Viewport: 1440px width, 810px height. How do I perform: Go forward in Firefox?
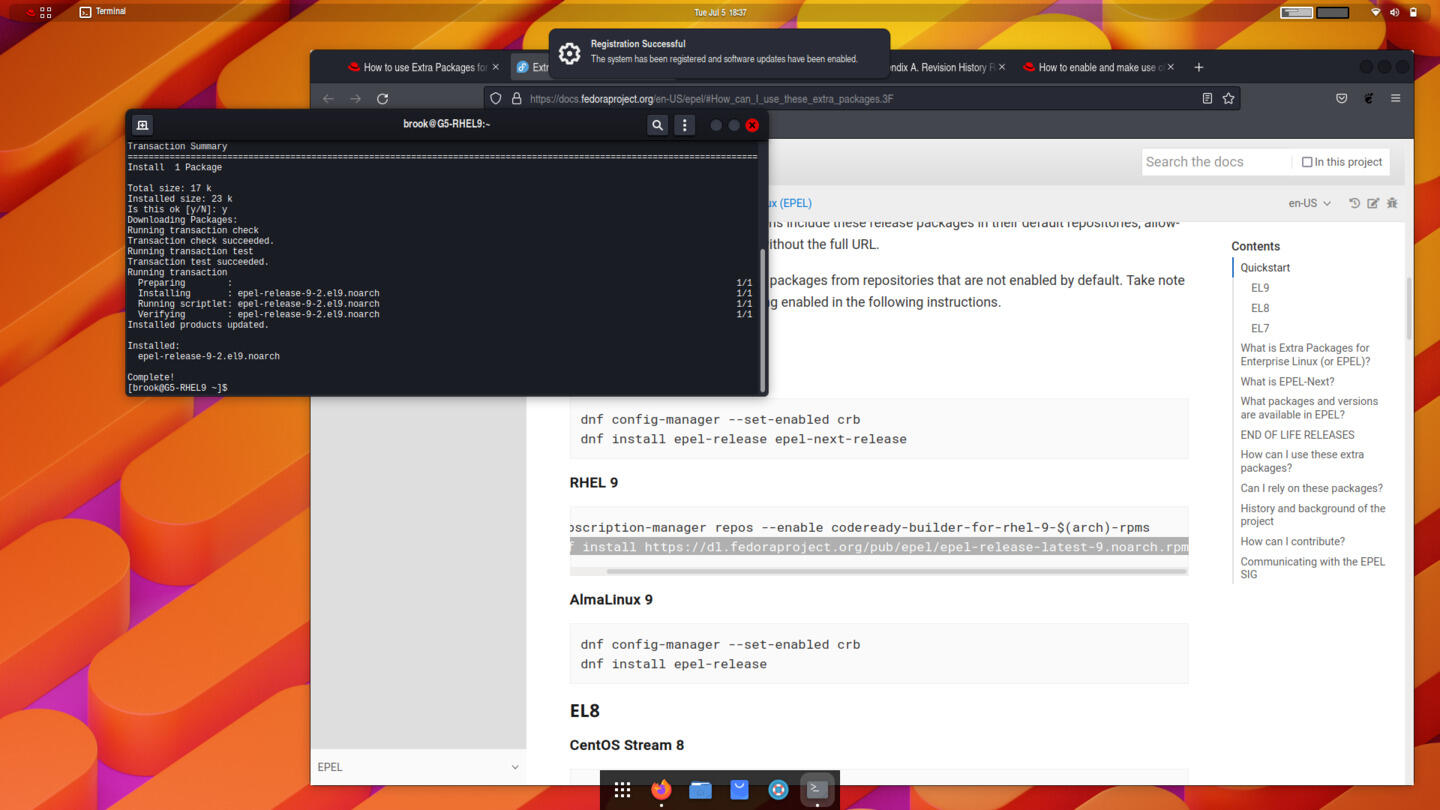click(355, 99)
